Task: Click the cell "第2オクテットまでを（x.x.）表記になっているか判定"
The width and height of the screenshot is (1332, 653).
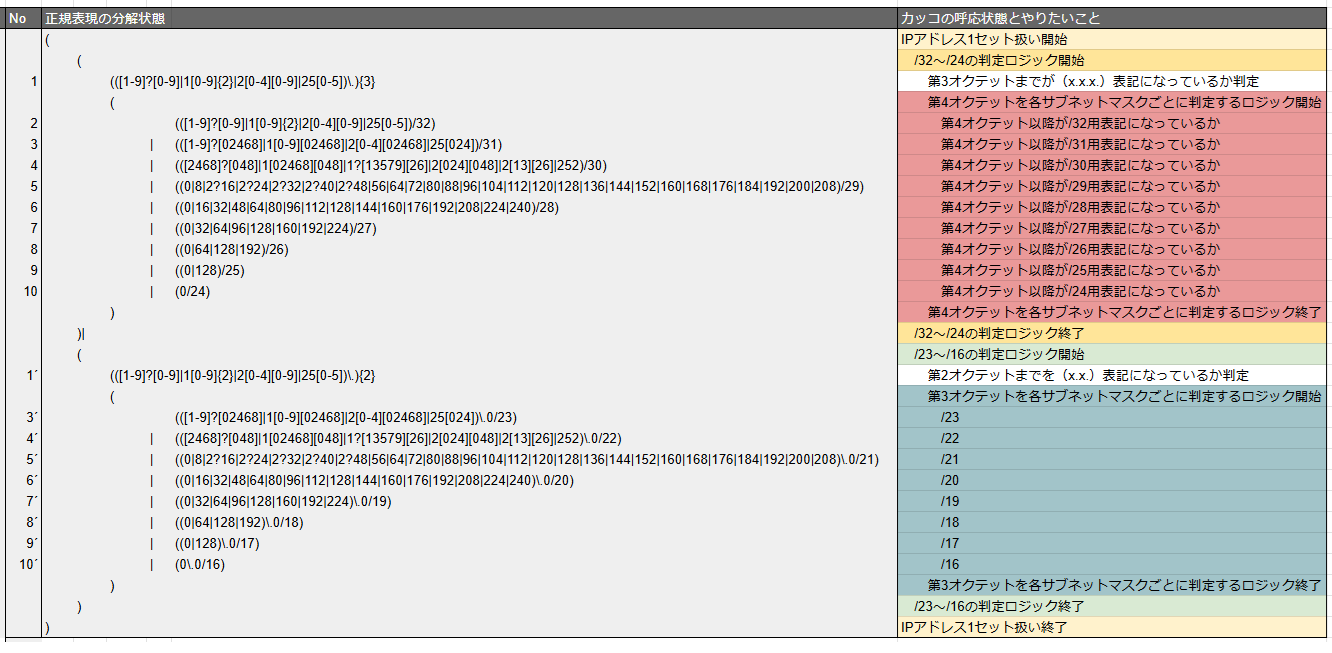Action: tap(1113, 376)
